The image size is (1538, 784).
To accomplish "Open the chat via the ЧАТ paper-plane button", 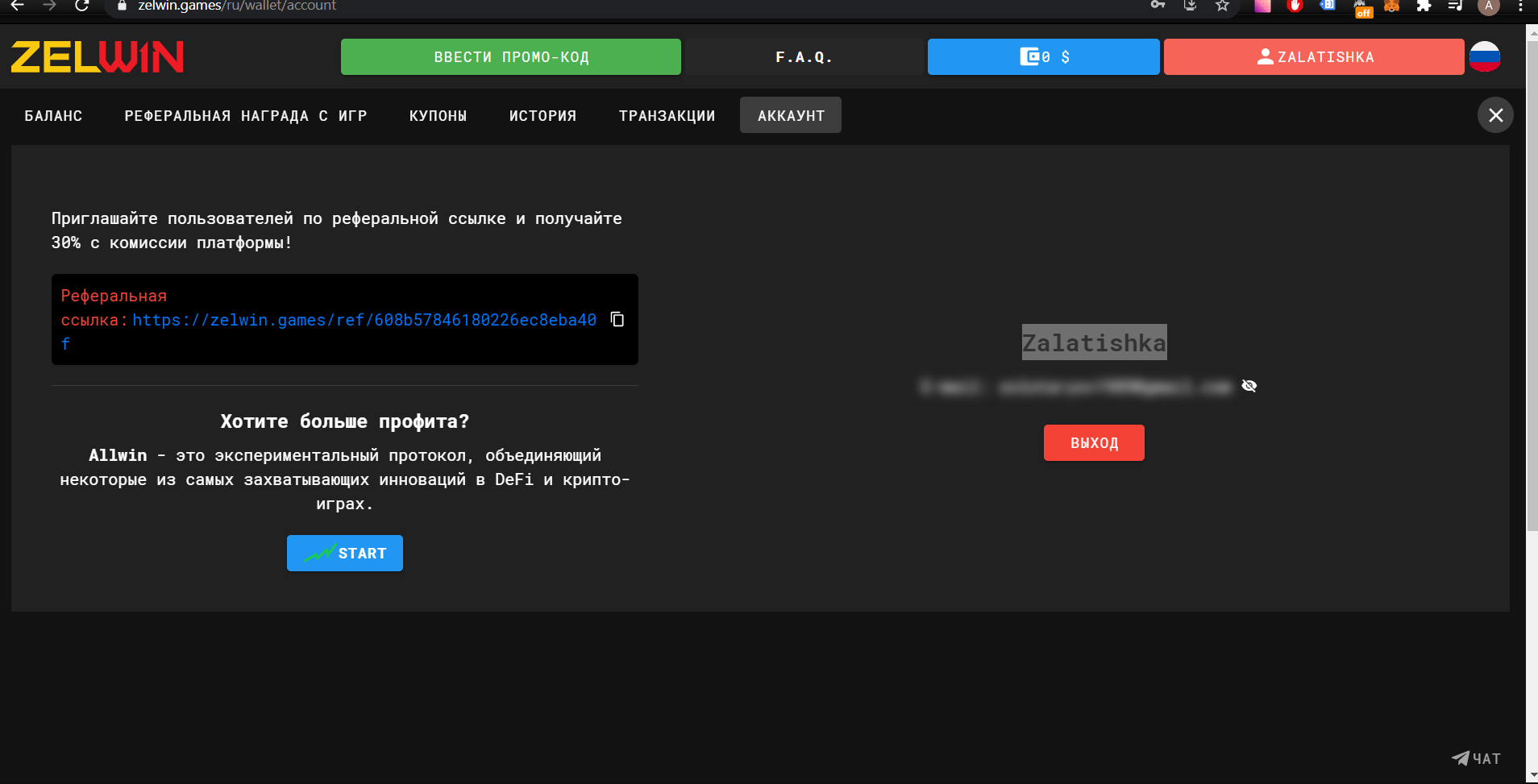I will 1476,758.
